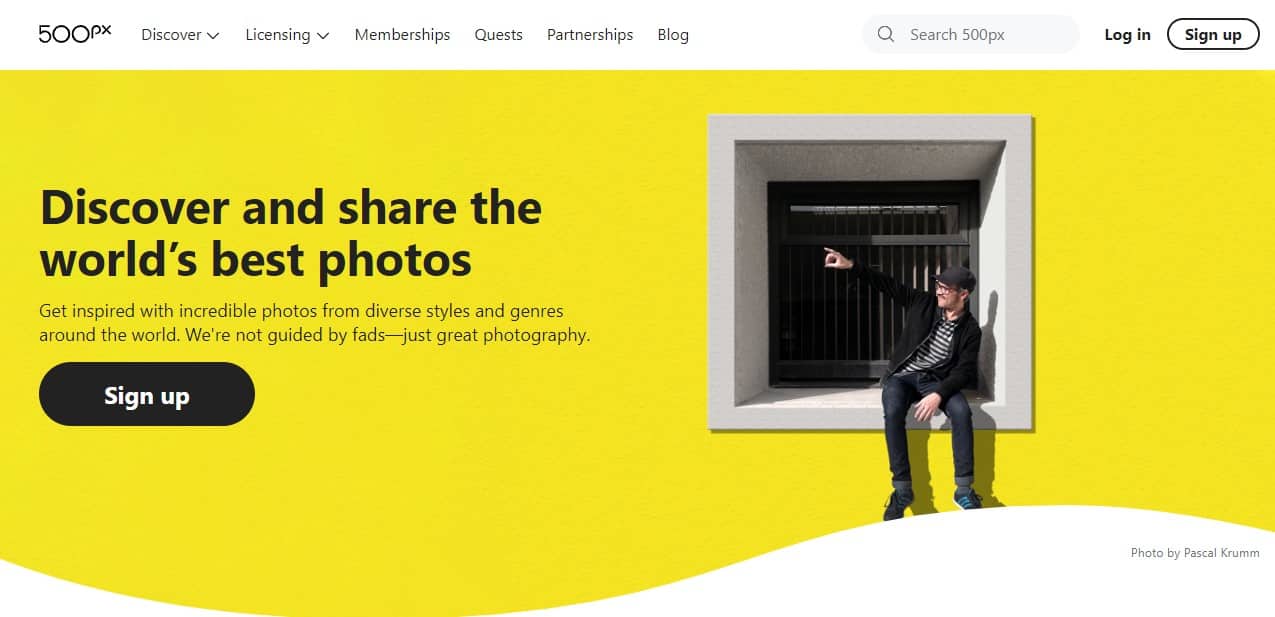Click the headline about world's best photos

290,233
